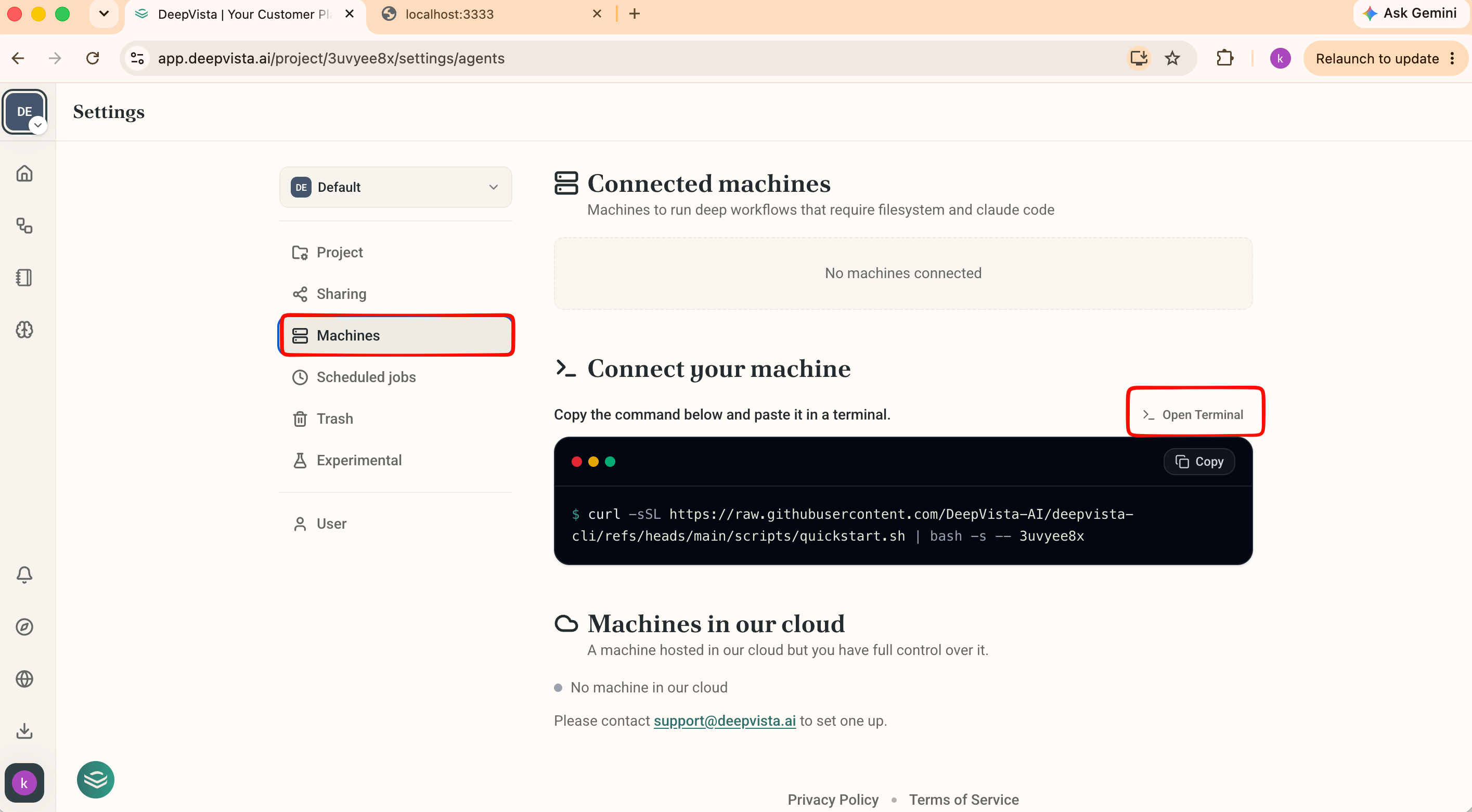Click the browser forward arrow
This screenshot has width=1472, height=812.
(x=55, y=58)
